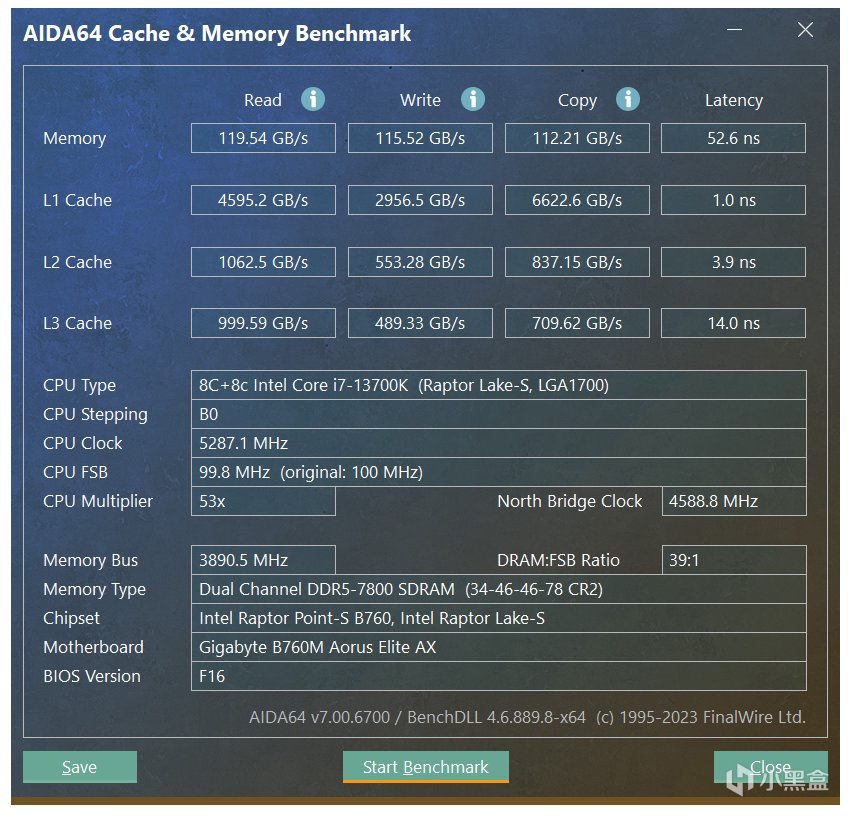Select the Memory write value 115.52 GB/s
Screen dimensions: 853x816
pos(420,138)
